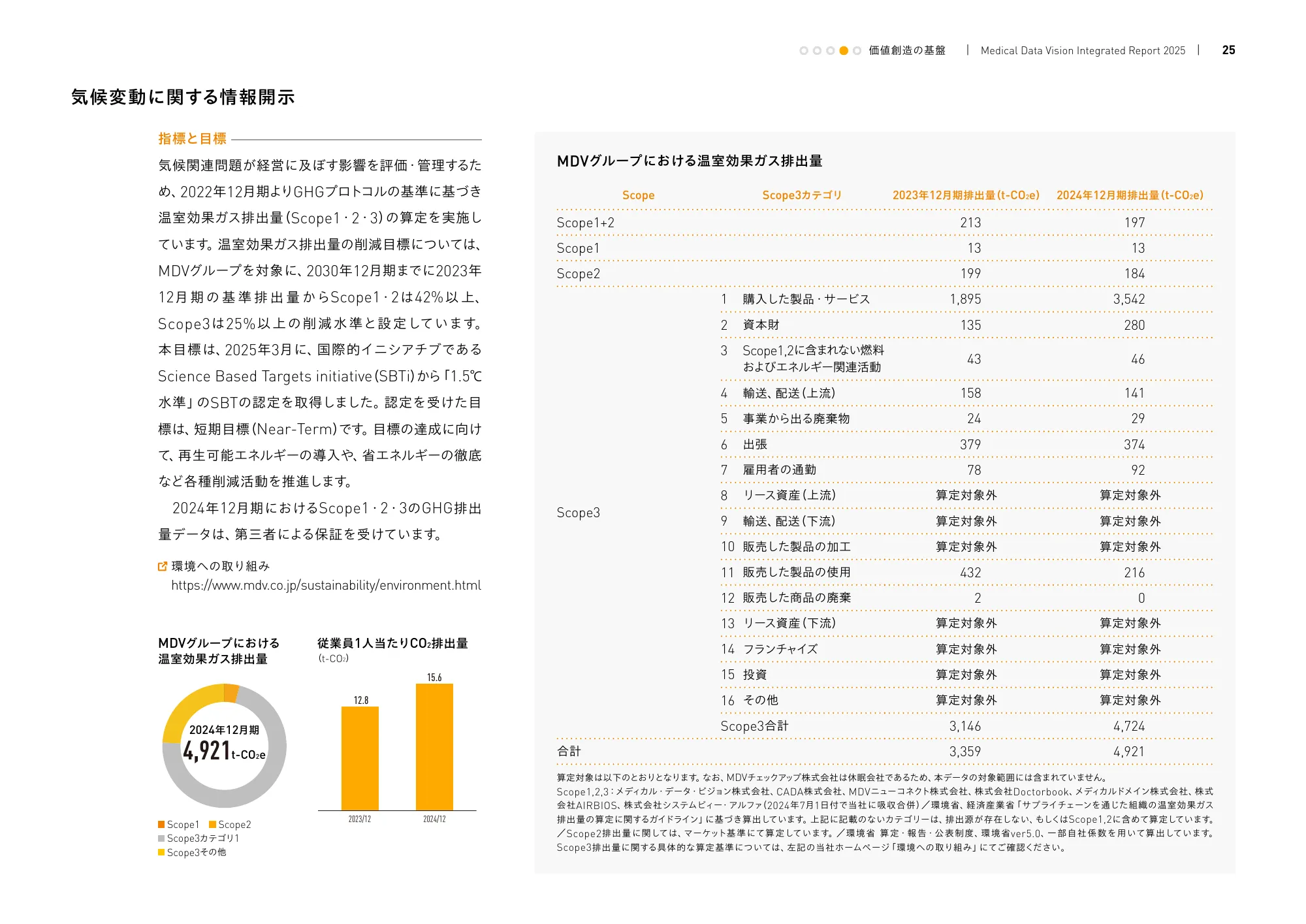Select the second progress dot in header
This screenshot has height=924, width=1306.
coord(817,50)
